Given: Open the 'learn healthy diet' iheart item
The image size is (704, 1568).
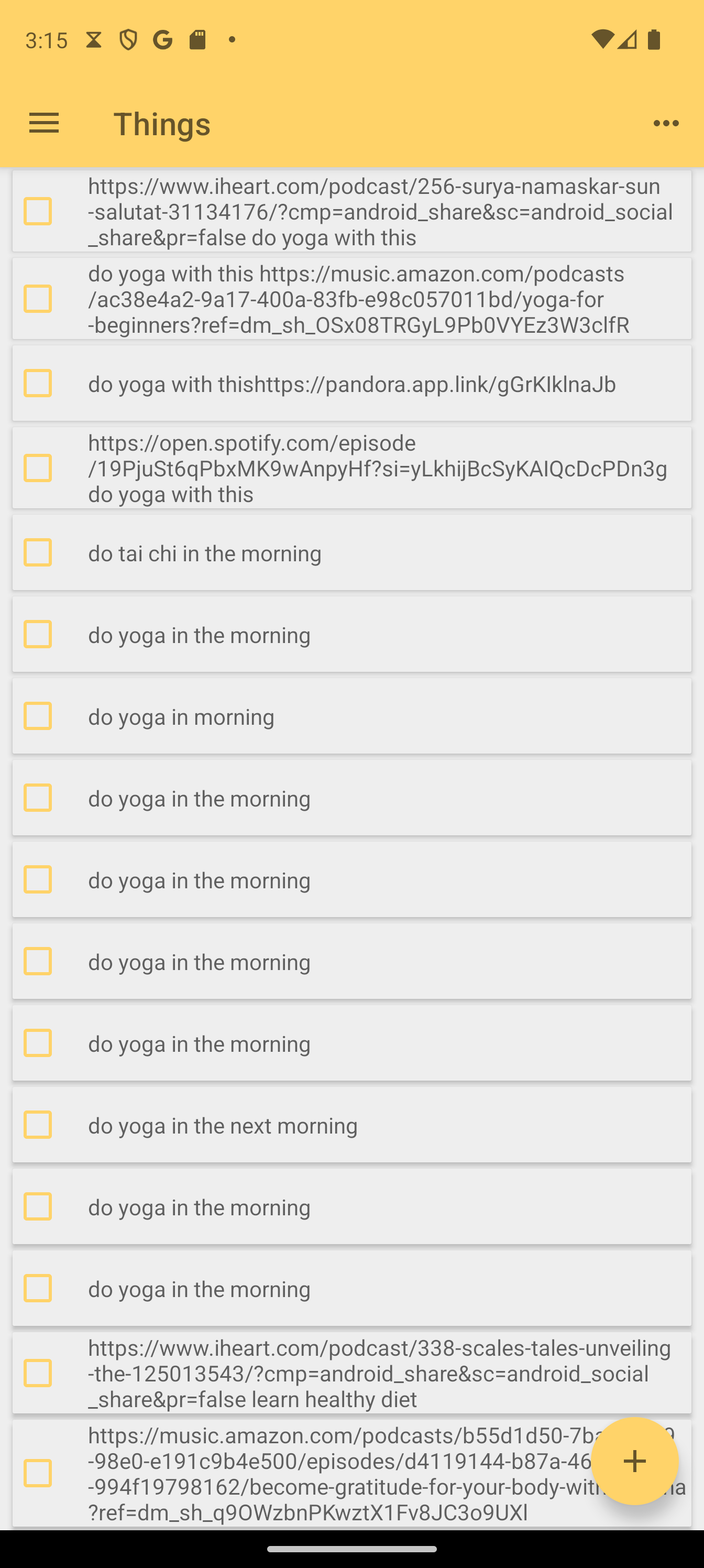Looking at the screenshot, I should (x=351, y=1373).
